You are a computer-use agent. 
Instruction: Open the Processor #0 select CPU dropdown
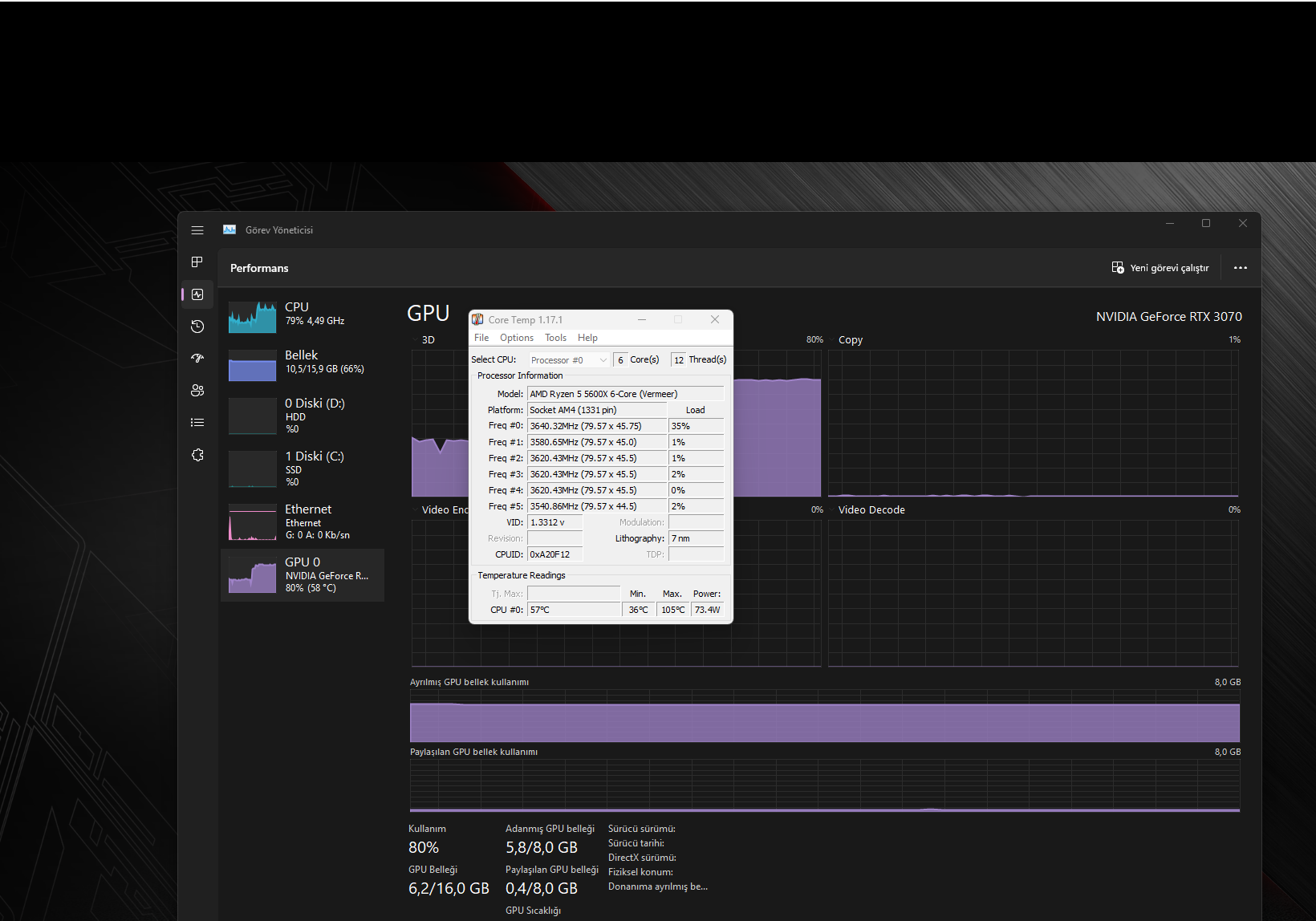[569, 360]
